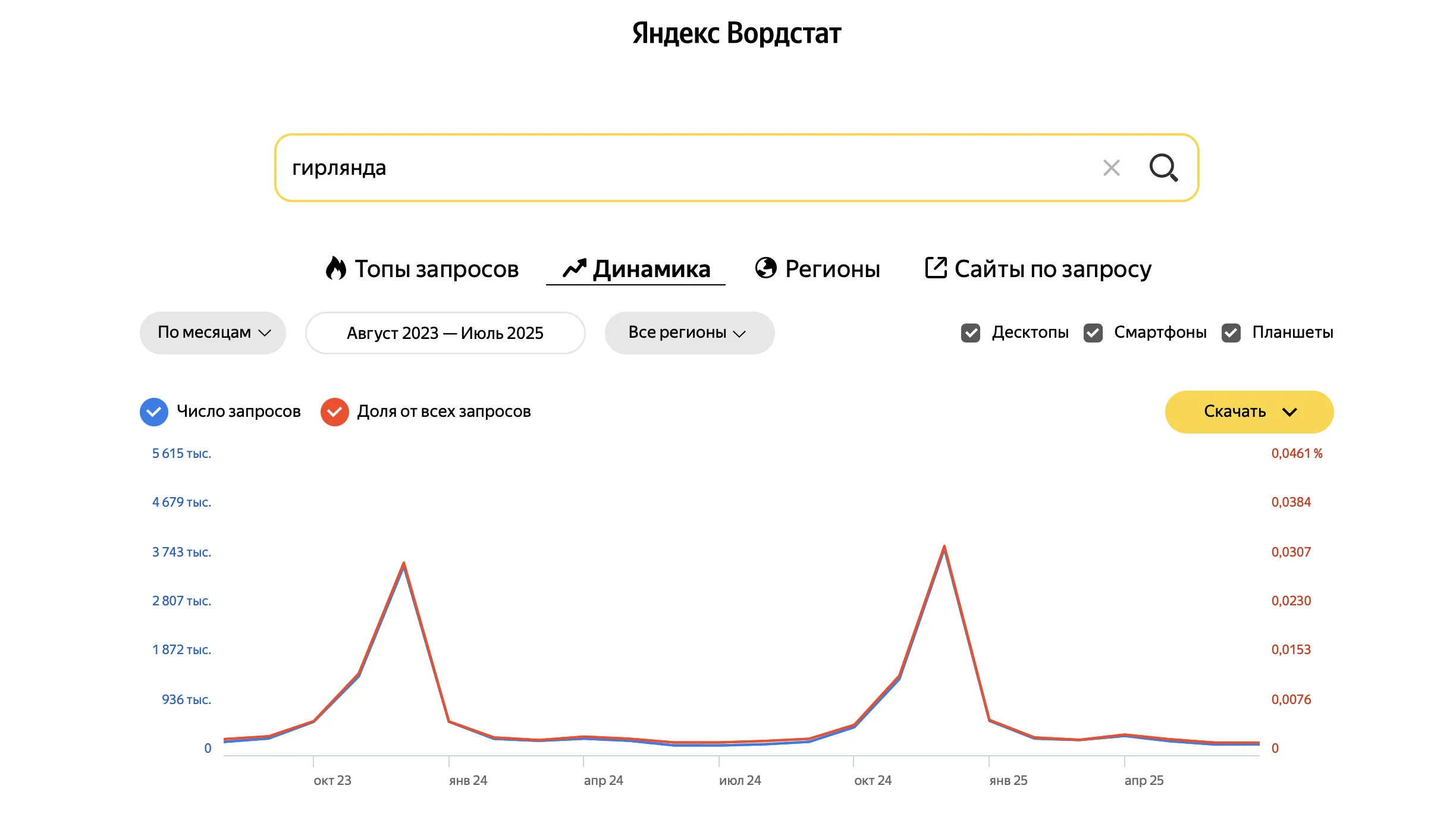Image resolution: width=1456 pixels, height=823 pixels.
Task: Open the По месяцам dropdown
Action: 213,333
